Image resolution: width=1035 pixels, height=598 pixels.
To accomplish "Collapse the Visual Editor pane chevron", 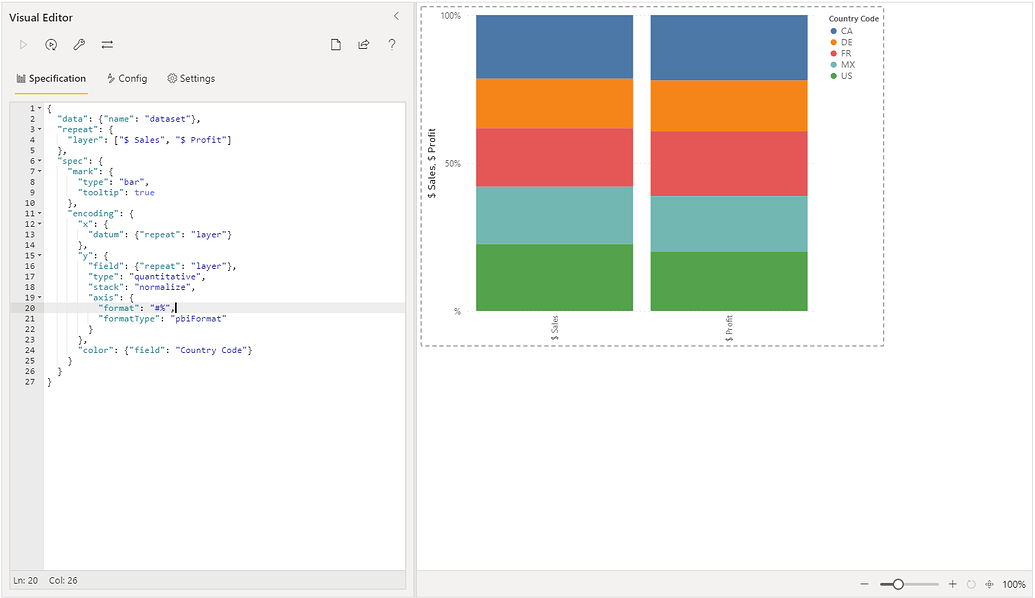I will point(396,16).
